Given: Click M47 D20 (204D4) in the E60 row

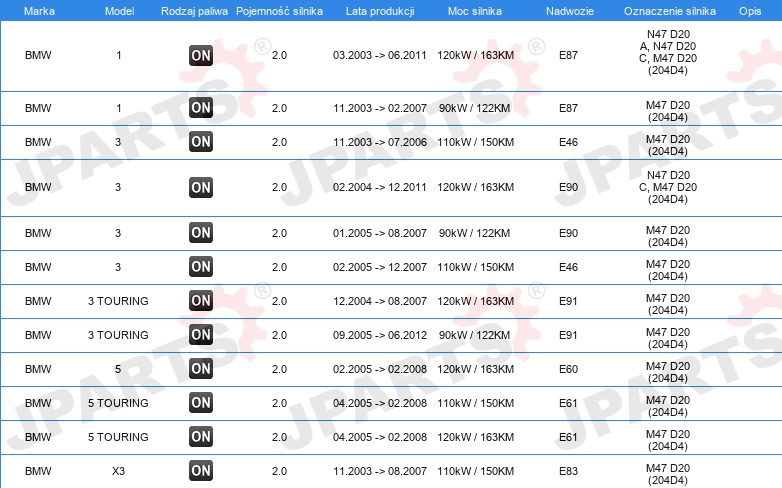Looking at the screenshot, I should pos(668,372).
